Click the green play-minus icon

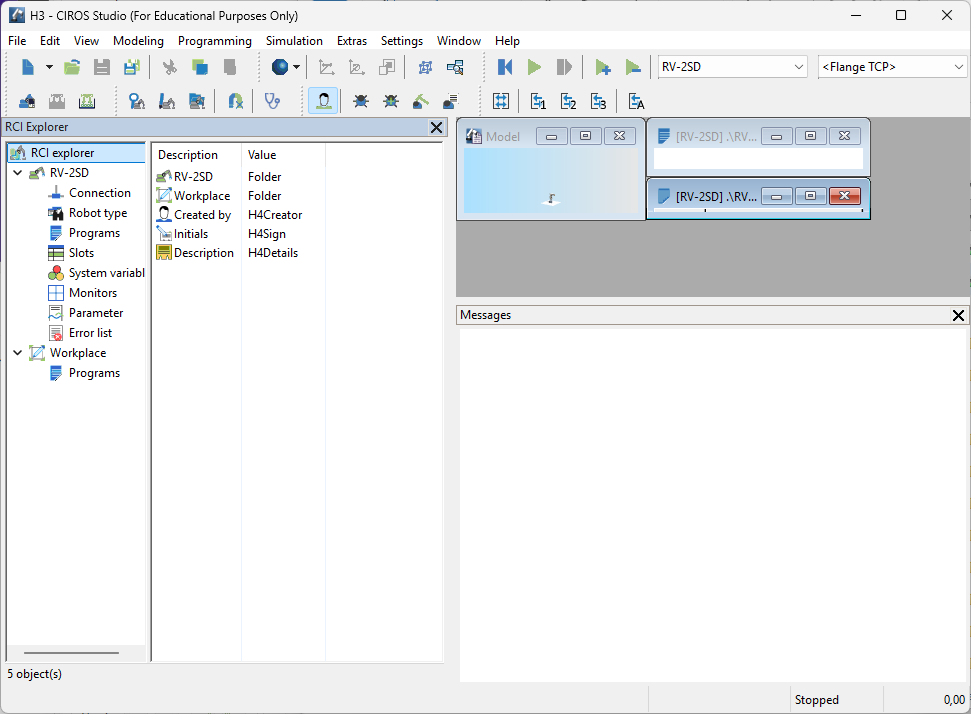[x=632, y=67]
